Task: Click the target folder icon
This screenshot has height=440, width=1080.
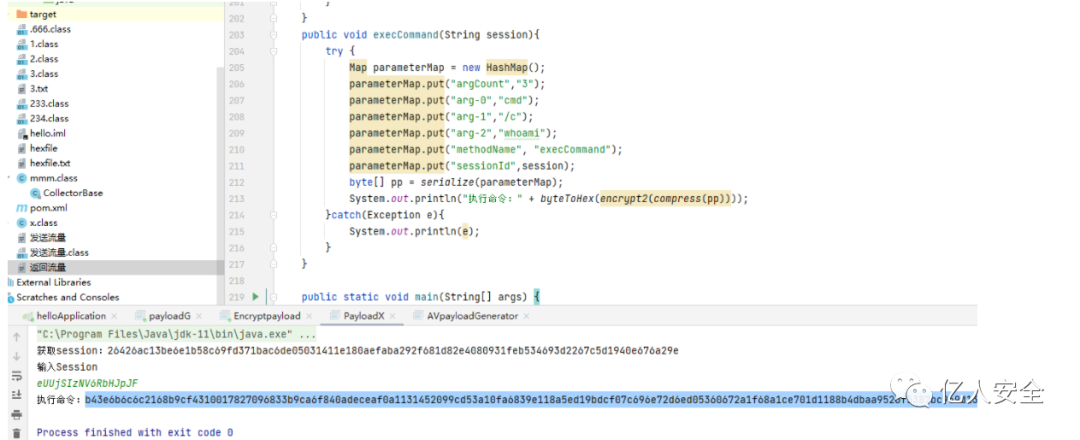Action: coord(21,14)
